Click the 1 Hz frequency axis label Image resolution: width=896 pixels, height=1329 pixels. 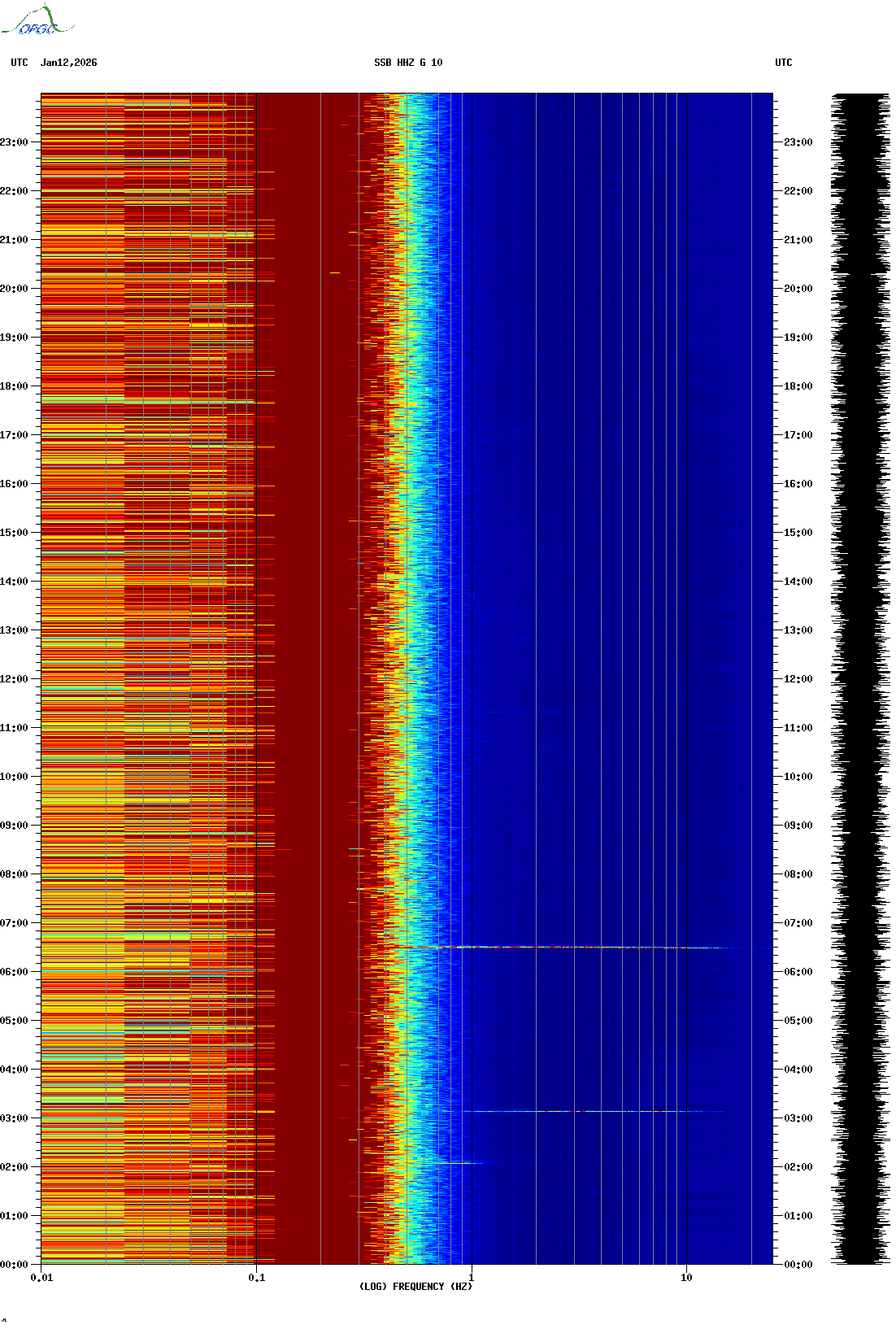pyautogui.click(x=471, y=1278)
